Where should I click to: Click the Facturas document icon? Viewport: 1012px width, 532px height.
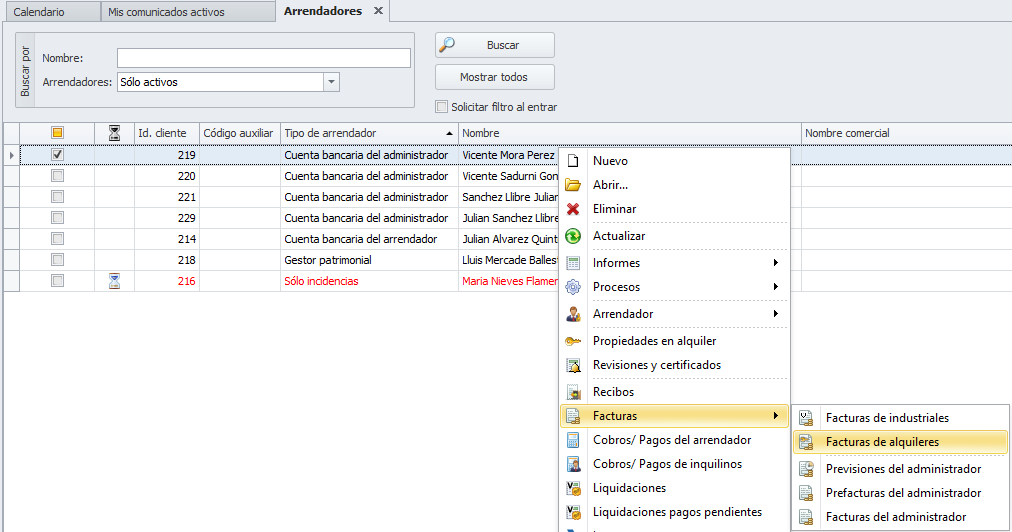572,416
